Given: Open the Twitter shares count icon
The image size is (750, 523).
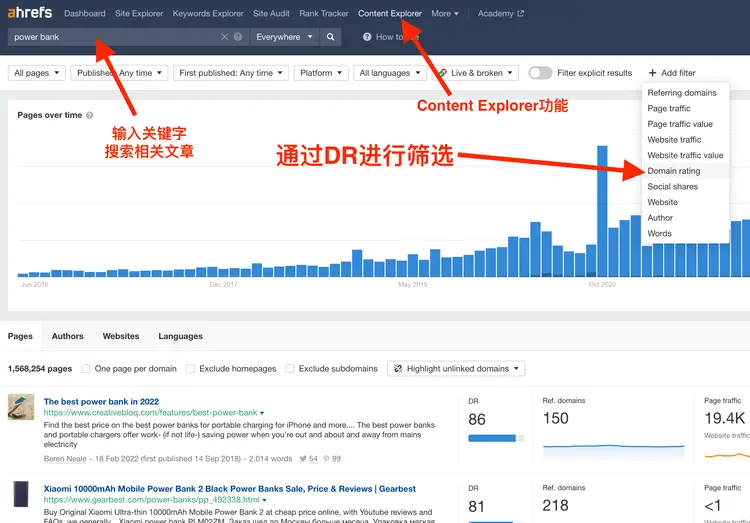Looking at the screenshot, I should coord(302,458).
